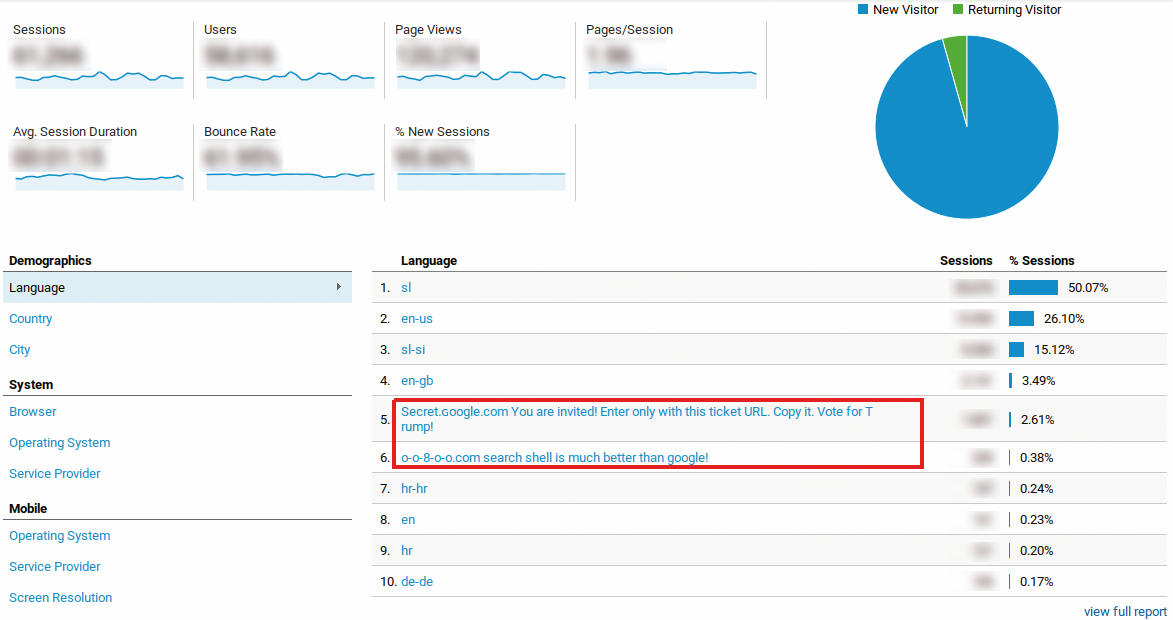Screen dimensions: 1173x620
Task: Open the o-o-8-o-o.com spam language entry
Action: pos(554,457)
